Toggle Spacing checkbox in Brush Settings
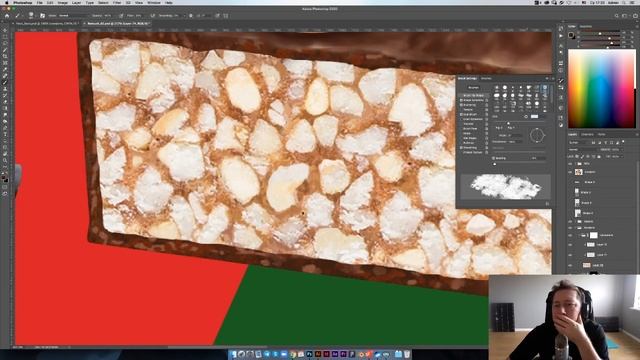This screenshot has height=360, width=640. click(x=494, y=158)
